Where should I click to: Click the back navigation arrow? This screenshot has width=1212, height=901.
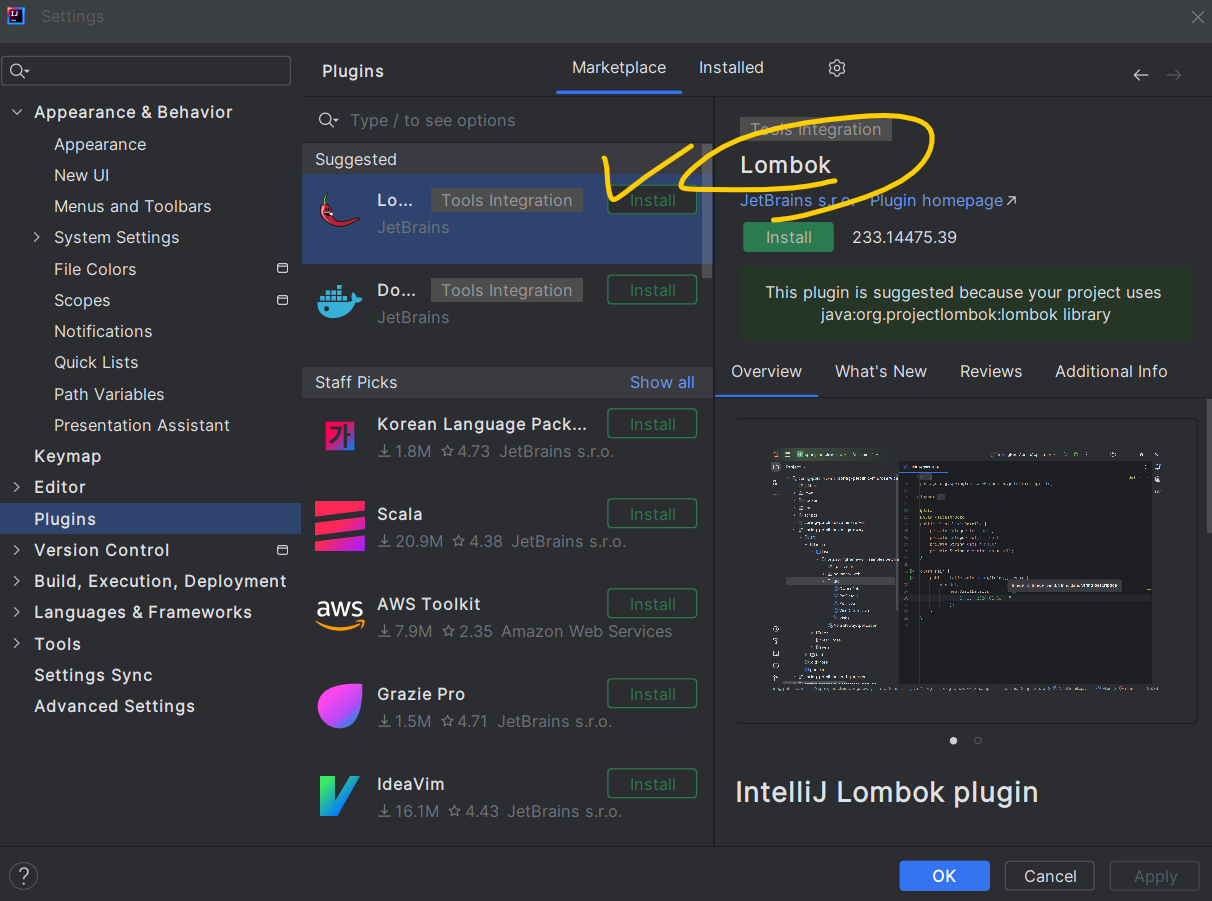click(x=1140, y=75)
